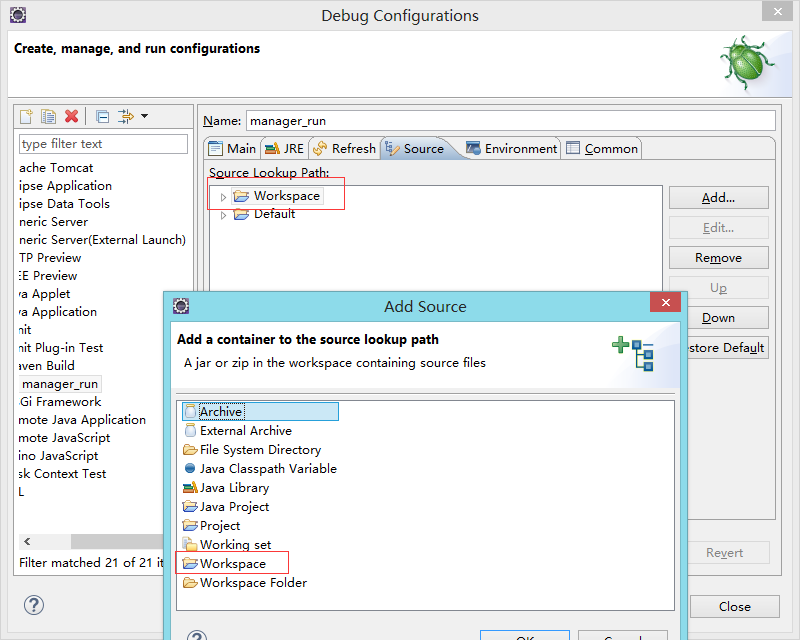
Task: Select the Source tab
Action: tap(415, 149)
